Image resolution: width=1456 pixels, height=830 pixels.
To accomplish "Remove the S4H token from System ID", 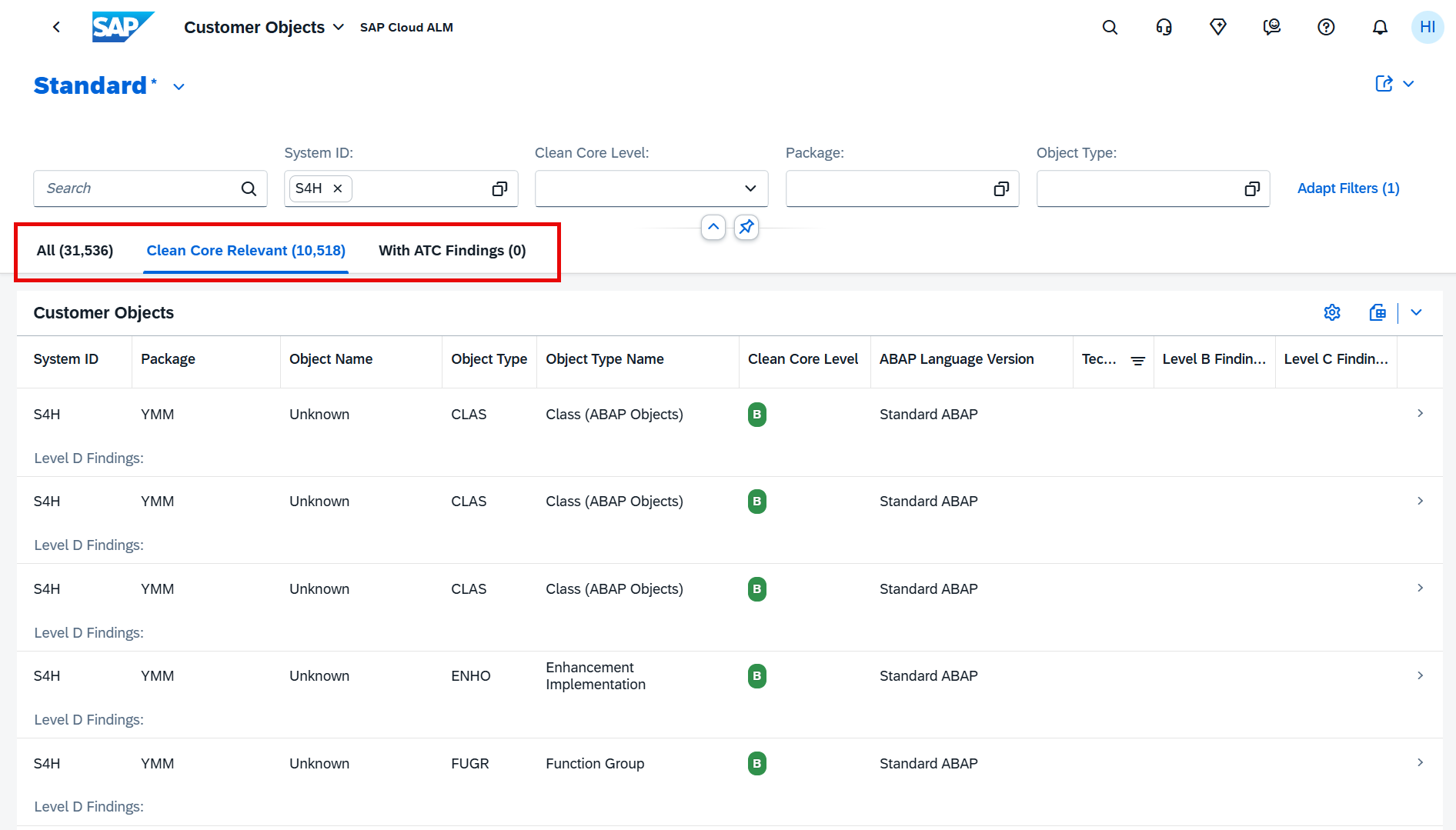I will tap(338, 188).
